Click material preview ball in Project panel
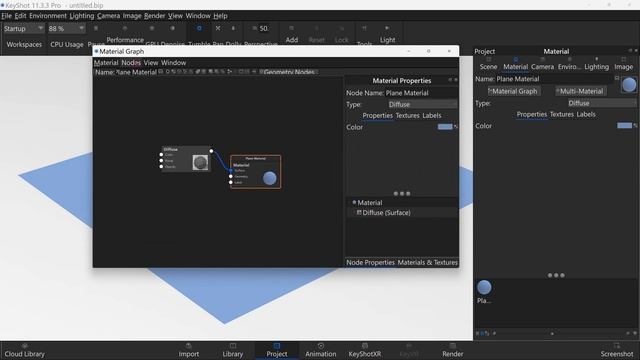The width and height of the screenshot is (640, 360). [x=629, y=84]
